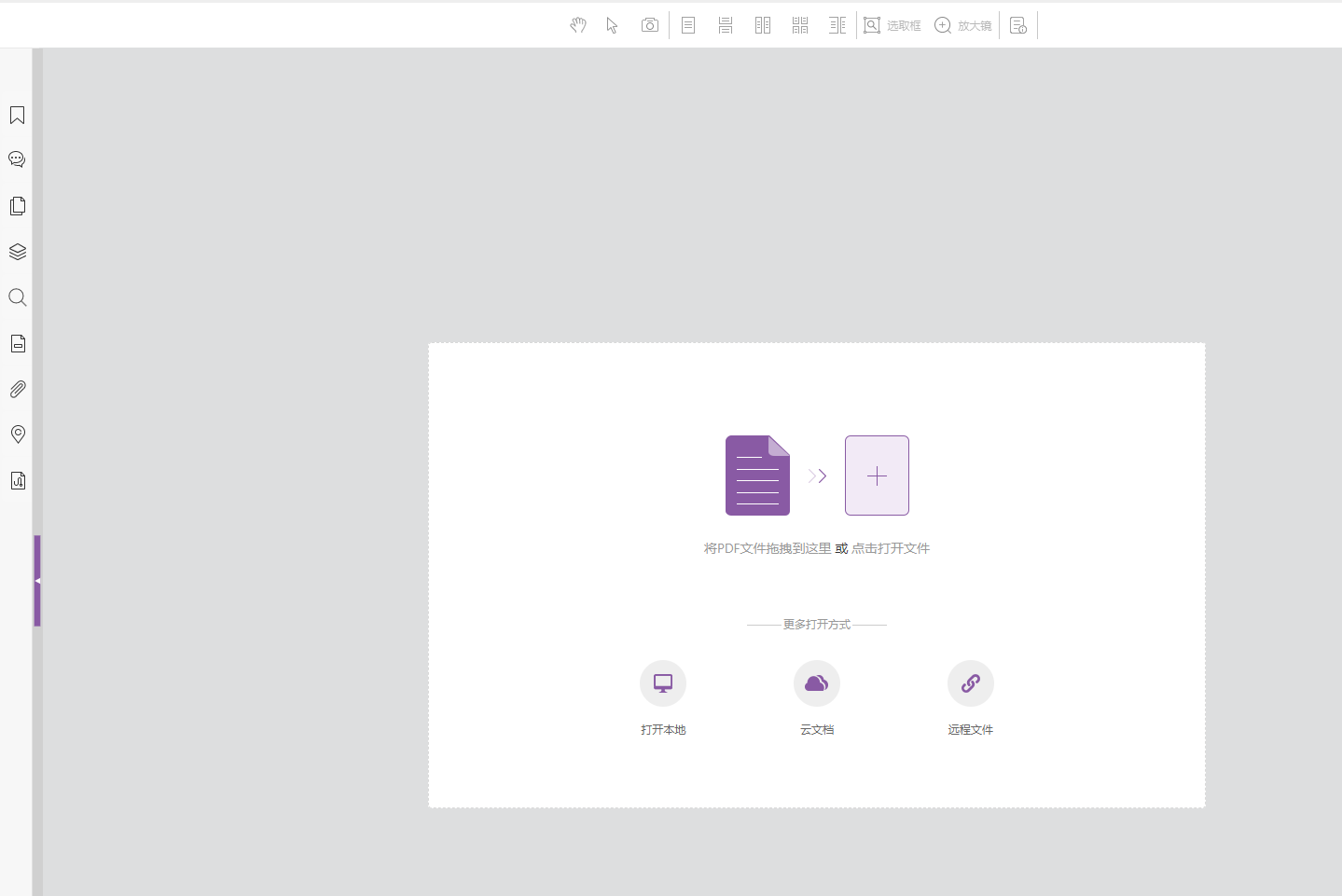Open document properties info icon
The width and height of the screenshot is (1342, 896).
pyautogui.click(x=1018, y=25)
